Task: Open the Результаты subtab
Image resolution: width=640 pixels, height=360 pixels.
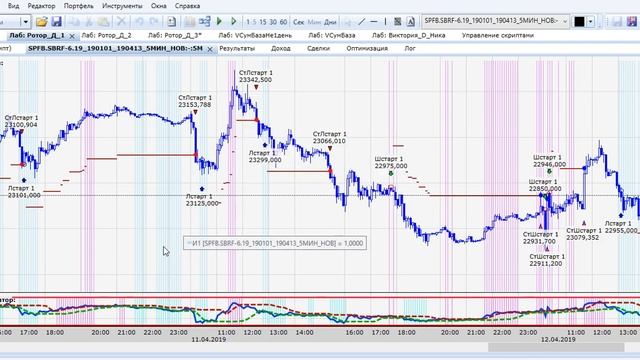Action: pyautogui.click(x=237, y=48)
